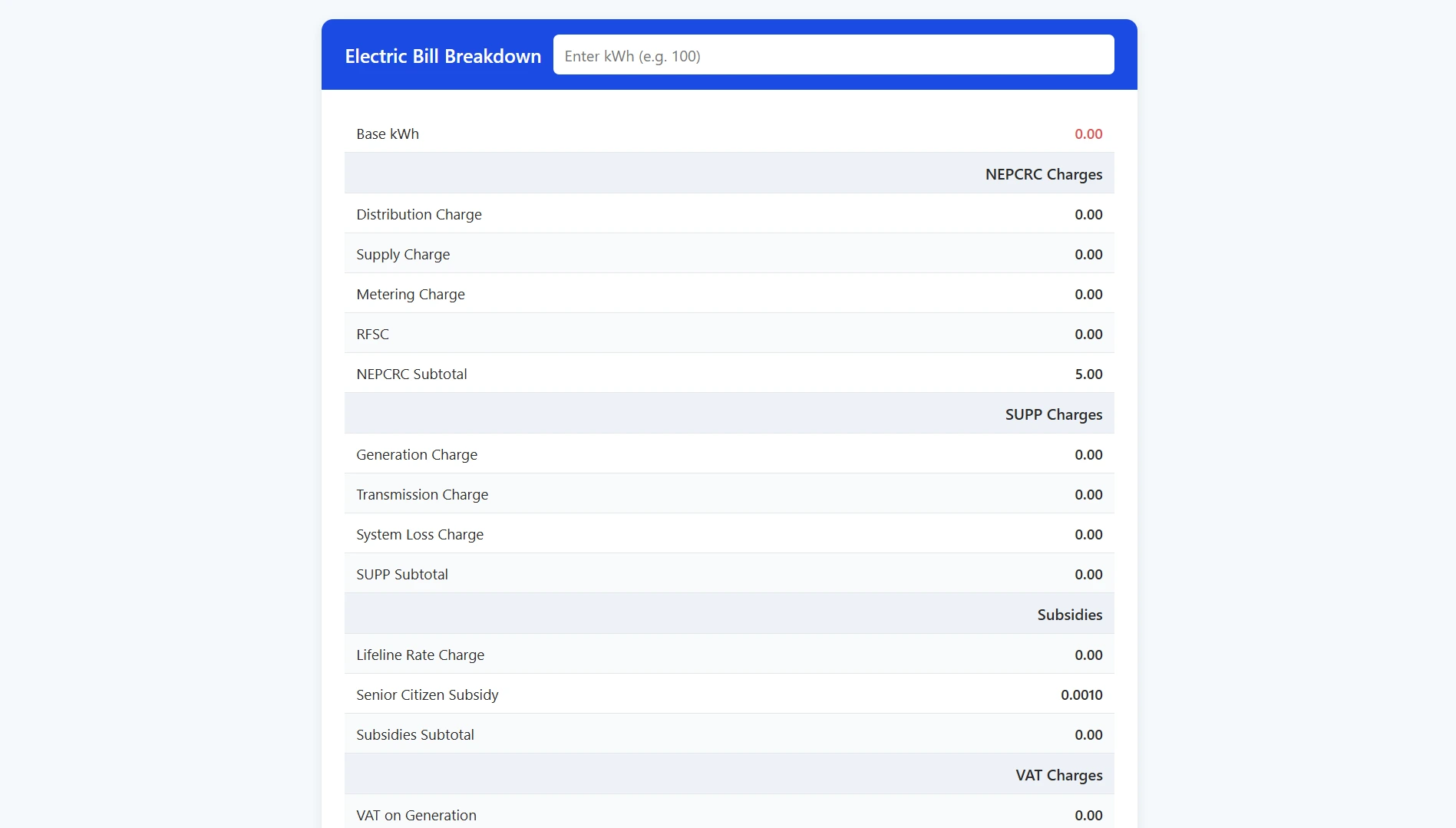
Task: Select the VAT on Generation row
Action: 728,815
